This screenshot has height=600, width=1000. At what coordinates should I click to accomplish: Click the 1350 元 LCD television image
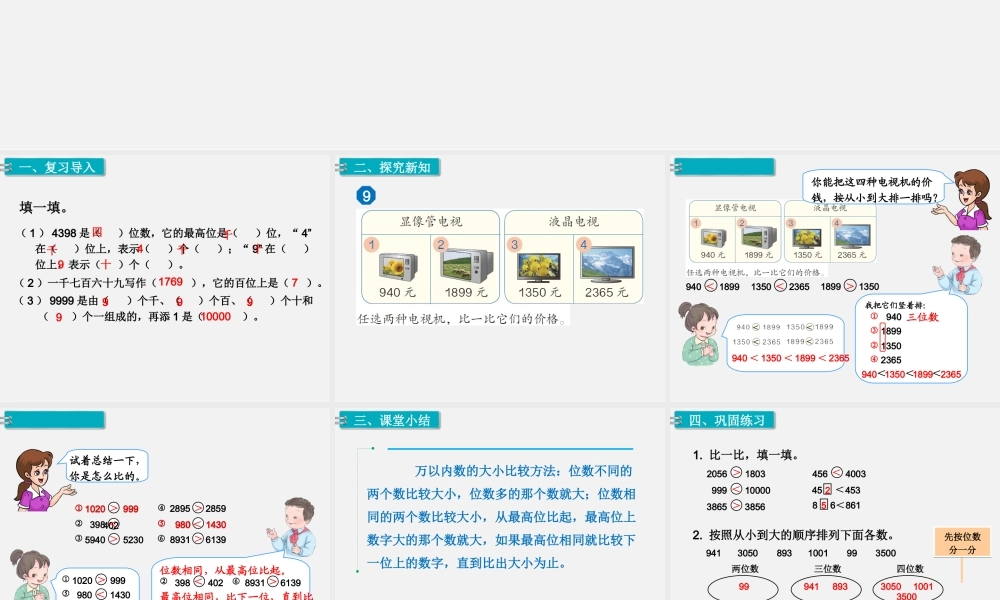tap(539, 265)
